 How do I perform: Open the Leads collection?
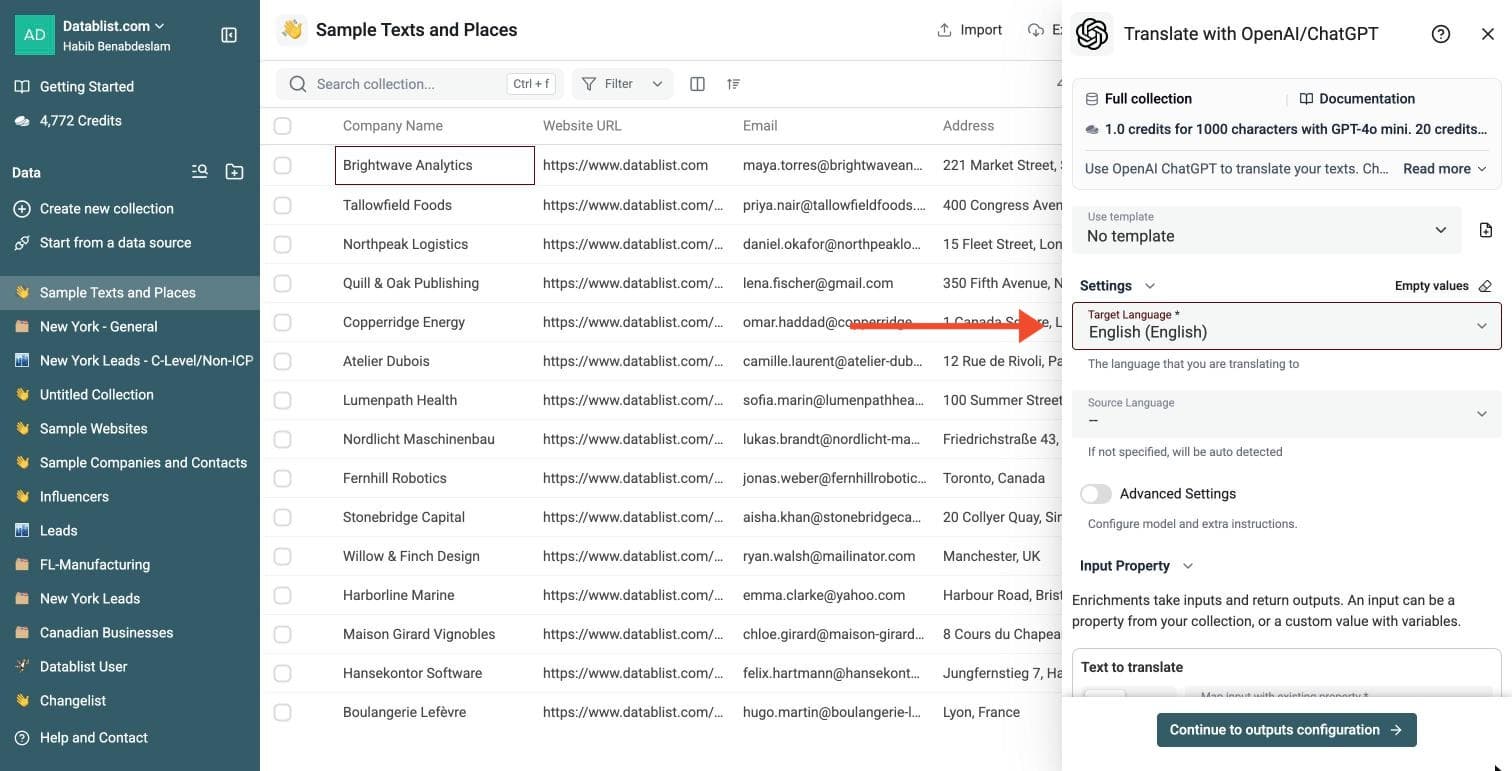click(130, 531)
